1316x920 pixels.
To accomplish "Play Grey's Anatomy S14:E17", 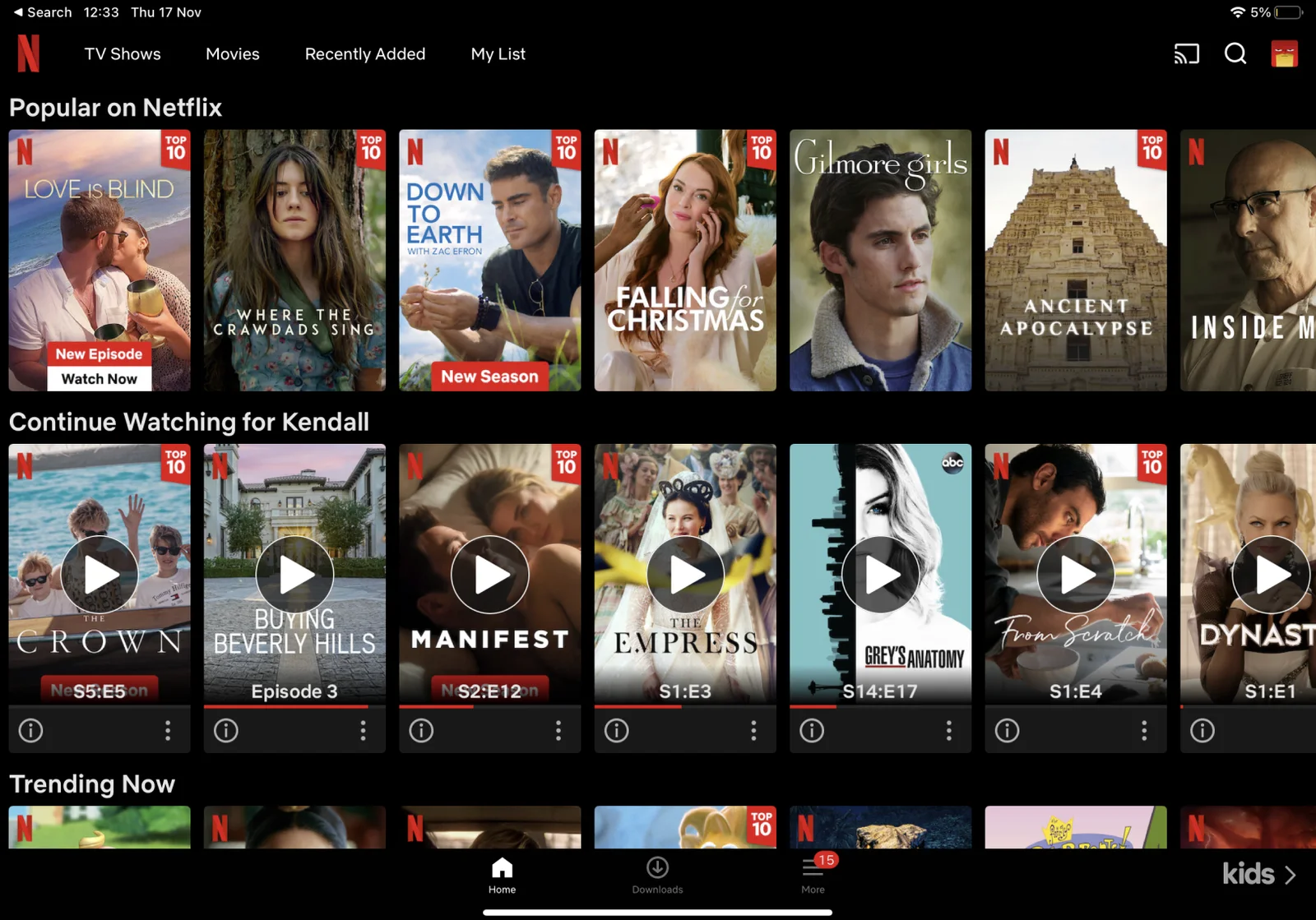I will (x=880, y=574).
